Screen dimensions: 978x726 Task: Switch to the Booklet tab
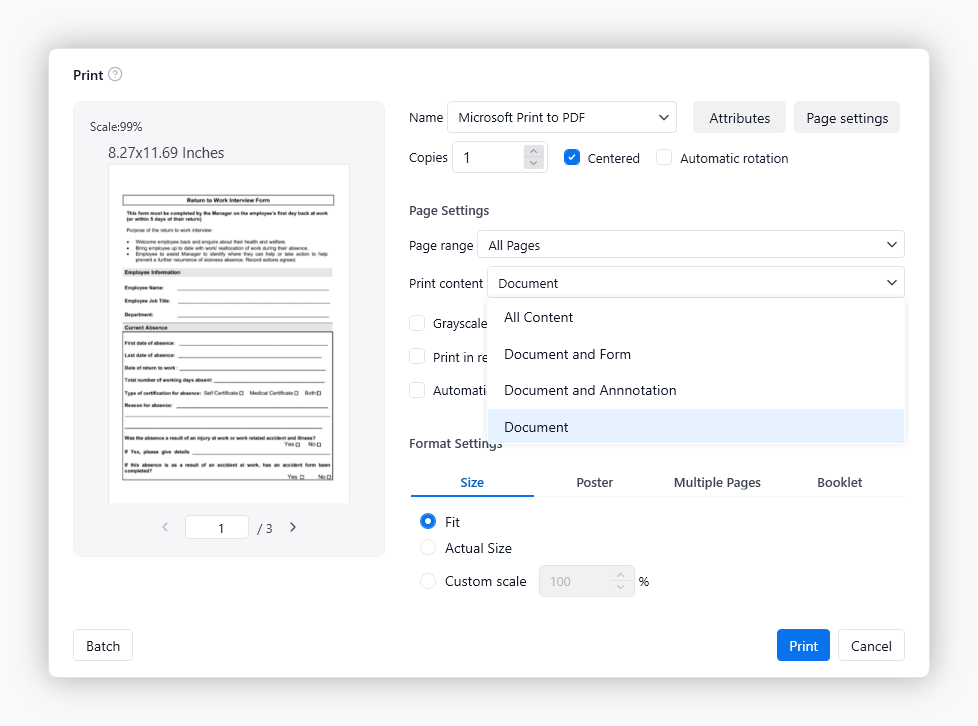(839, 482)
